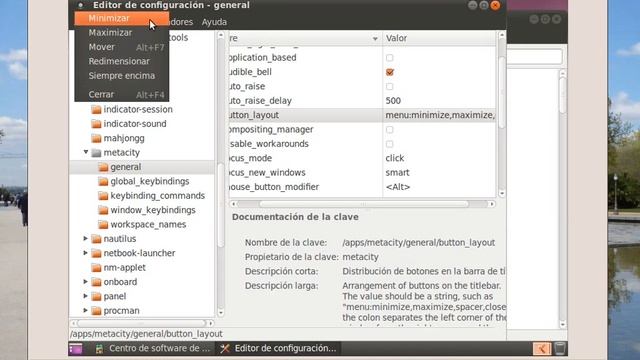Expand the nautilus tree node
640x360 pixels.
(86, 238)
